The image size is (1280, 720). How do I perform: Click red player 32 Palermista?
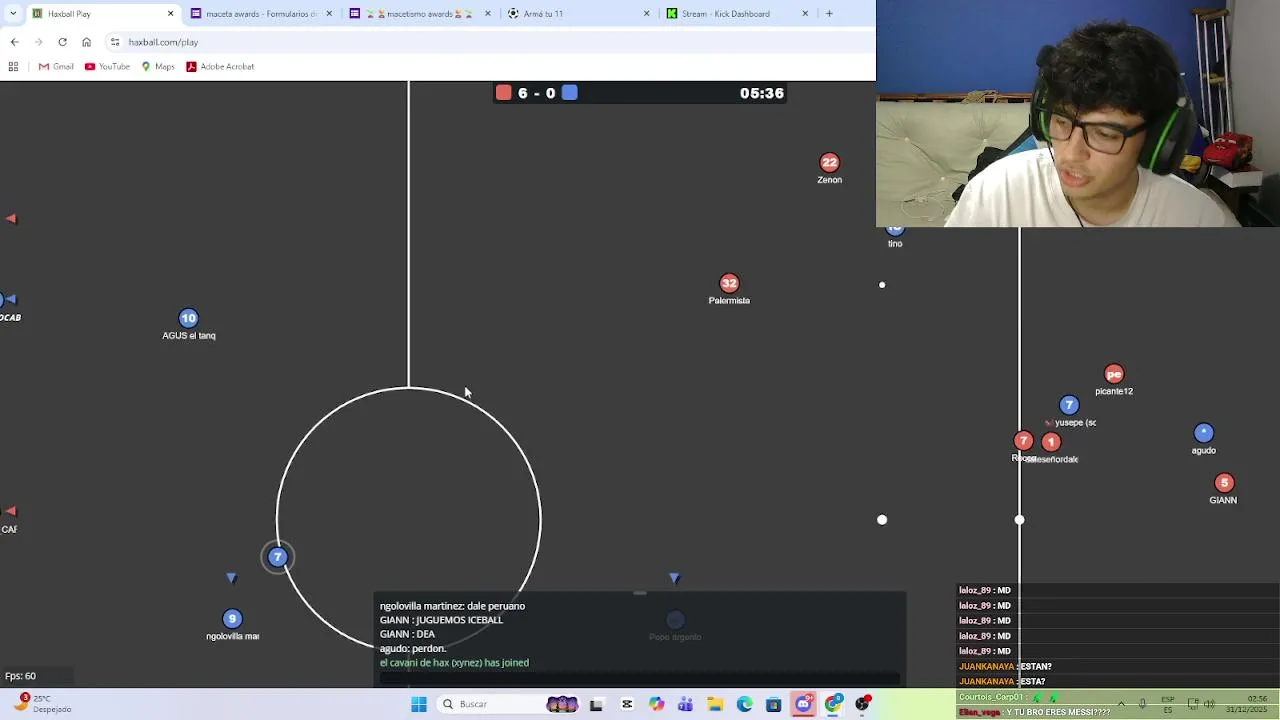729,283
